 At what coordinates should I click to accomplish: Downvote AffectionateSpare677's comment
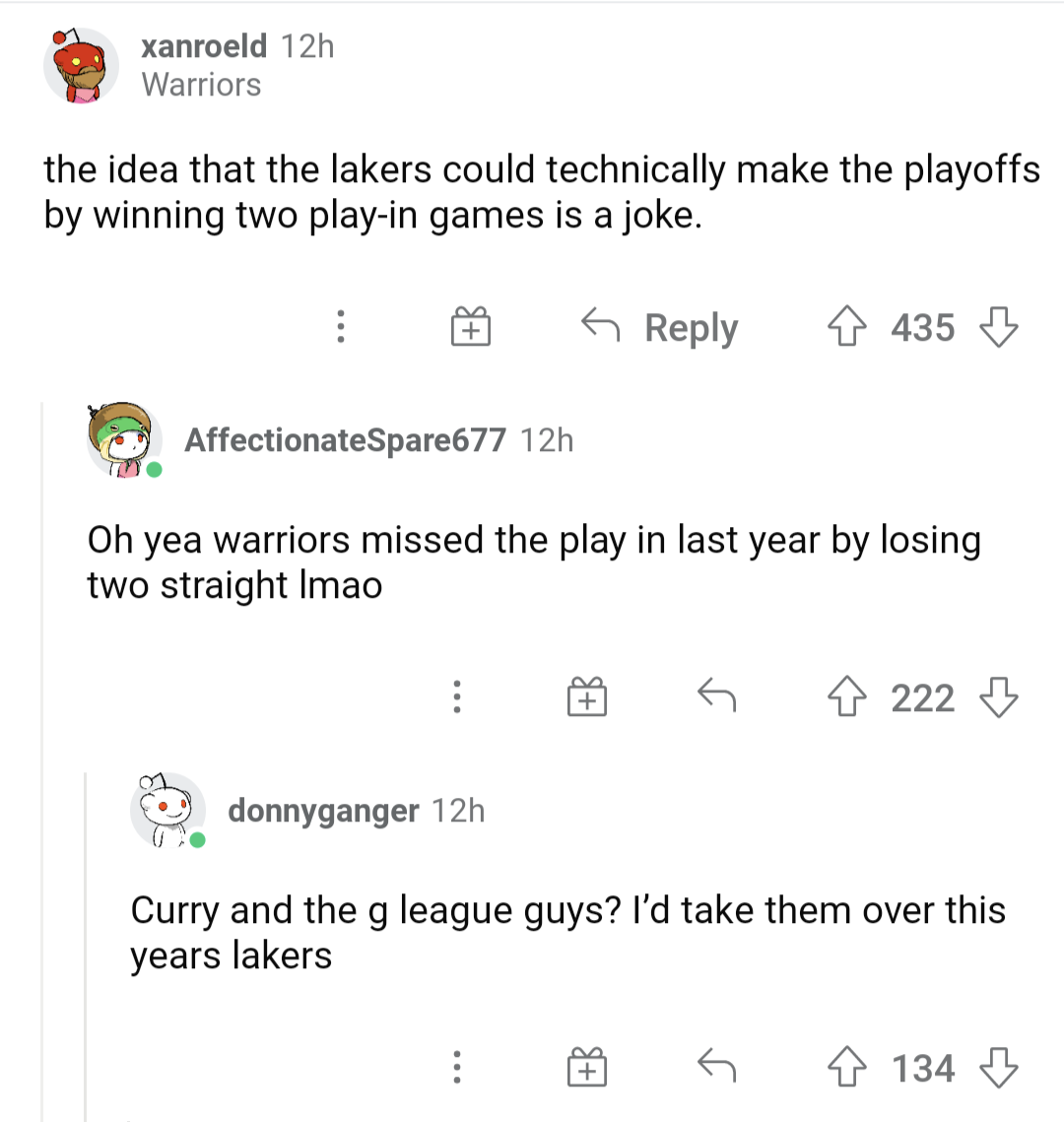pyautogui.click(x=999, y=698)
